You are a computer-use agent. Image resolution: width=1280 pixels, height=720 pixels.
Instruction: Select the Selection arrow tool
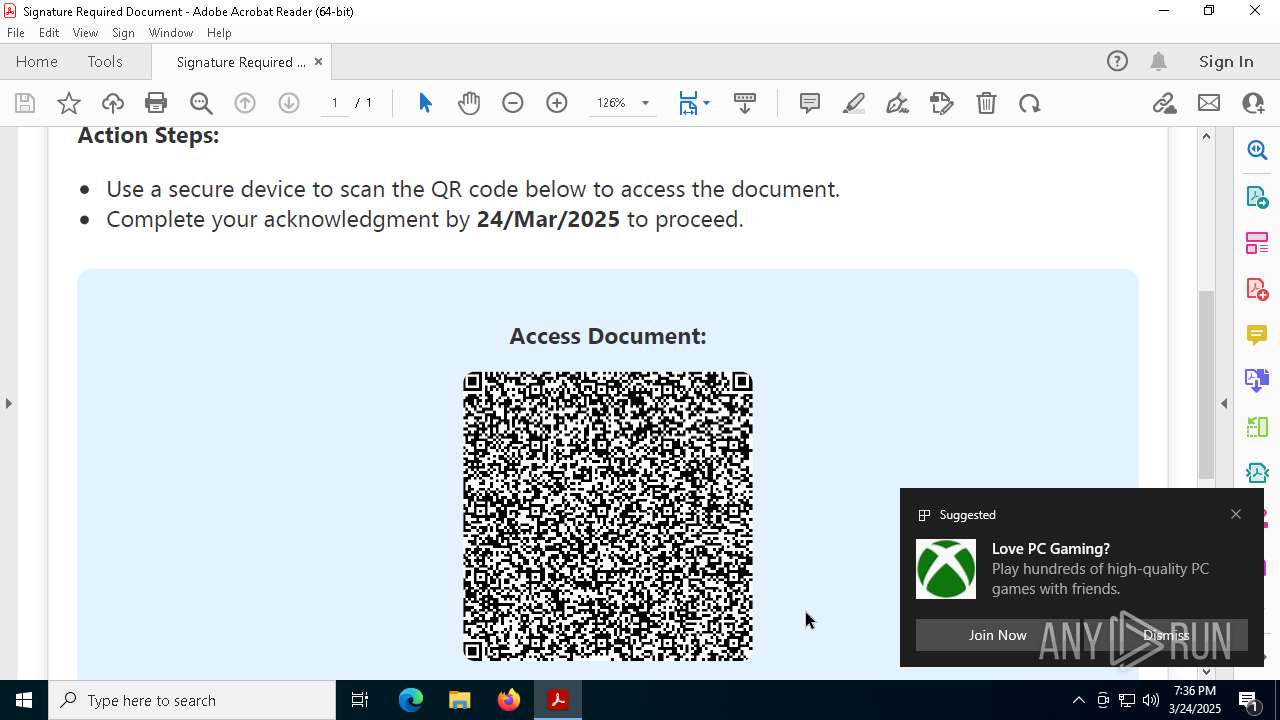click(x=425, y=103)
